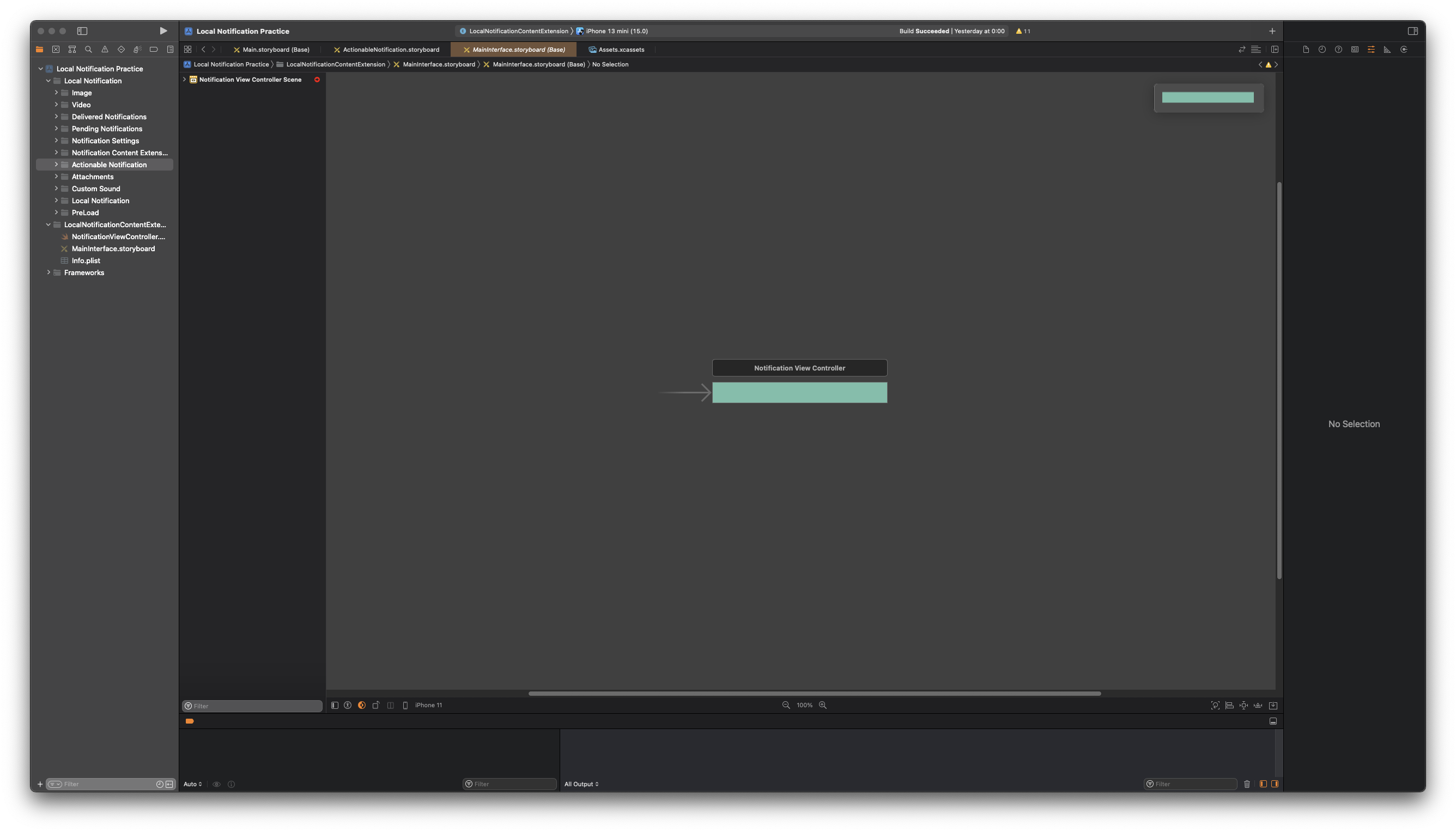
Task: Select the green notification view rectangle
Action: [x=799, y=393]
